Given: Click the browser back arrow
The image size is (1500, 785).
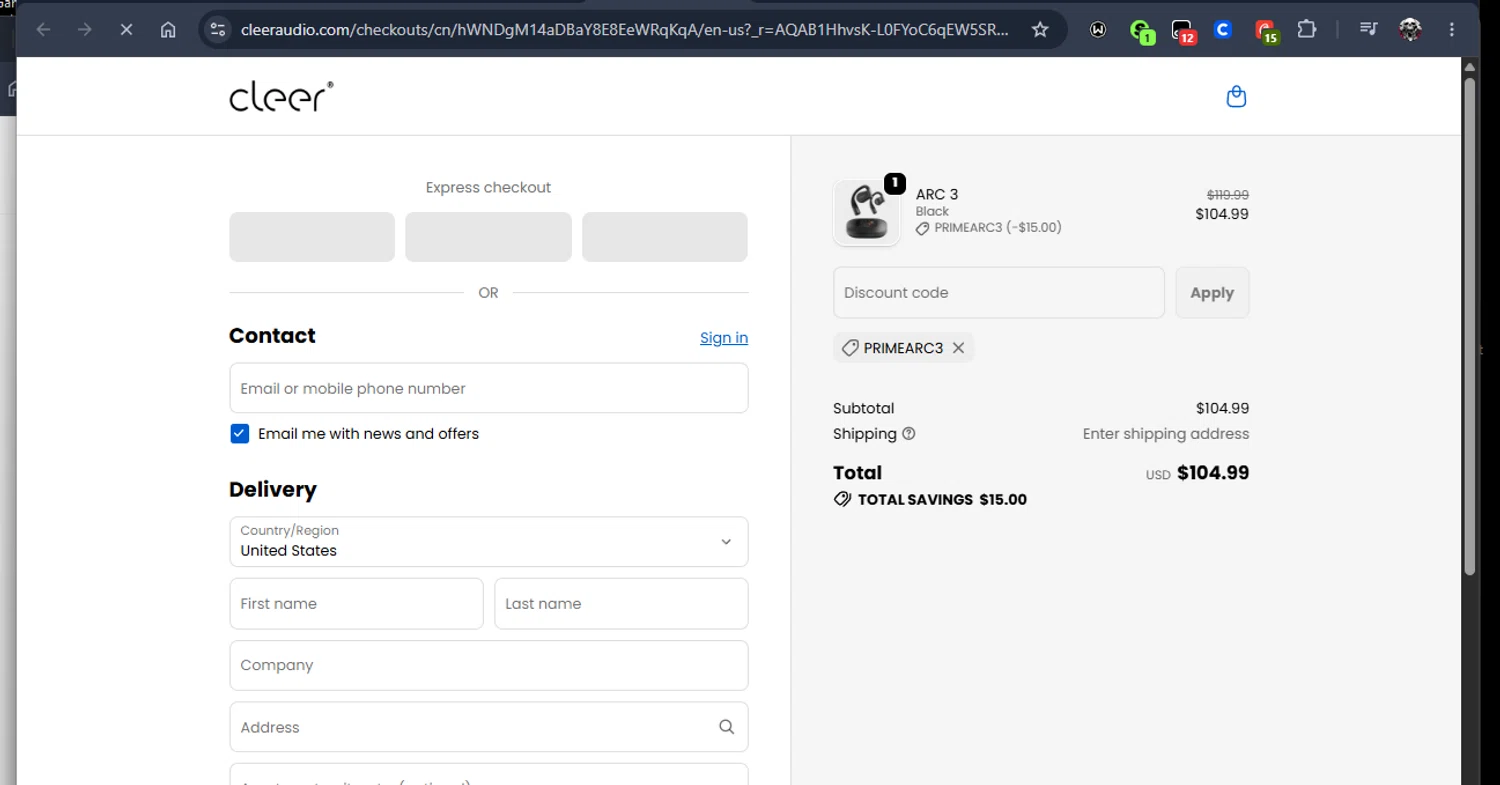Looking at the screenshot, I should tap(43, 30).
